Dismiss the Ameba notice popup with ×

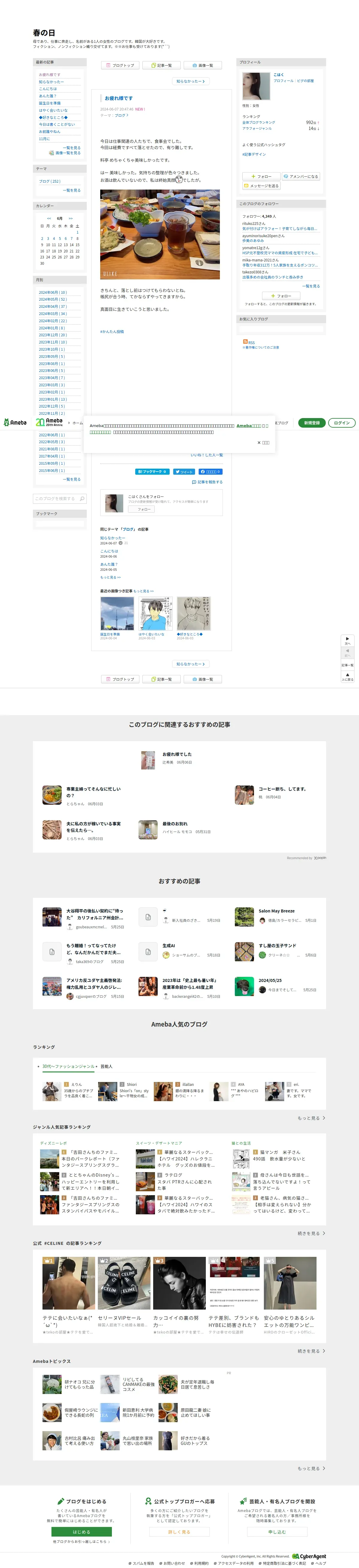click(264, 443)
